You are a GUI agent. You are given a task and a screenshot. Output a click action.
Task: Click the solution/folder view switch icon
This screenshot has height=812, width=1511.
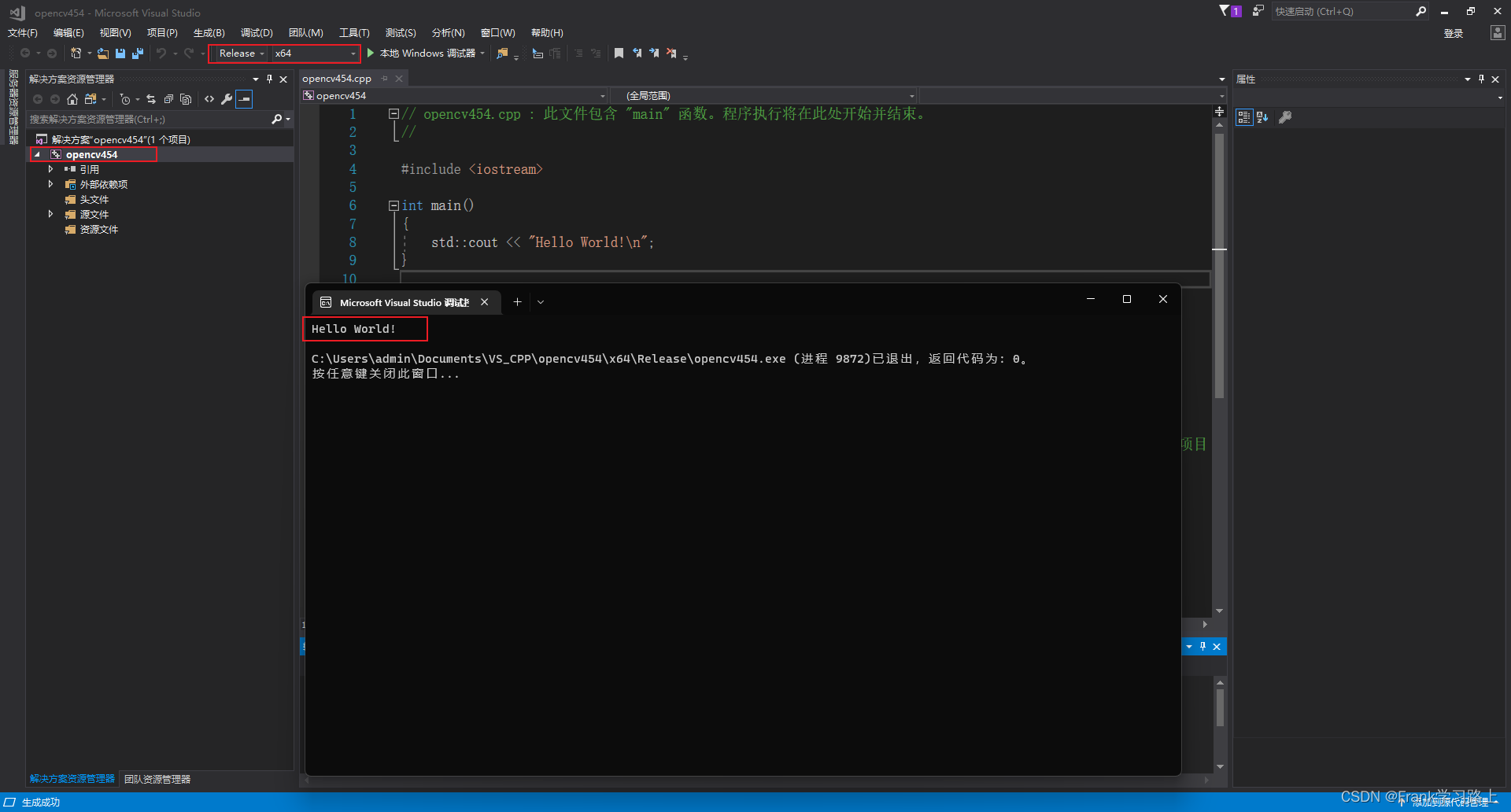(x=91, y=99)
